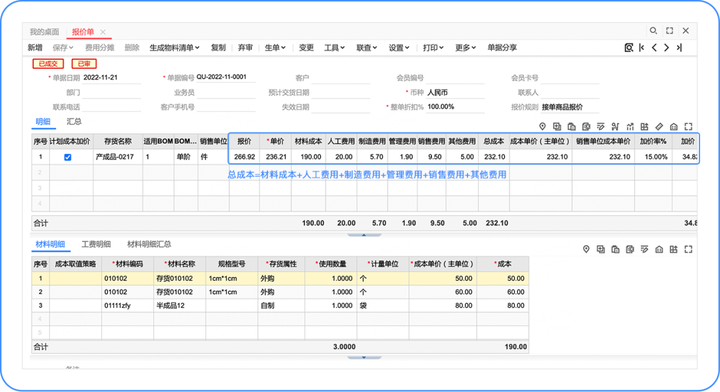Click the 报价 cell showing 266.92

coord(244,157)
